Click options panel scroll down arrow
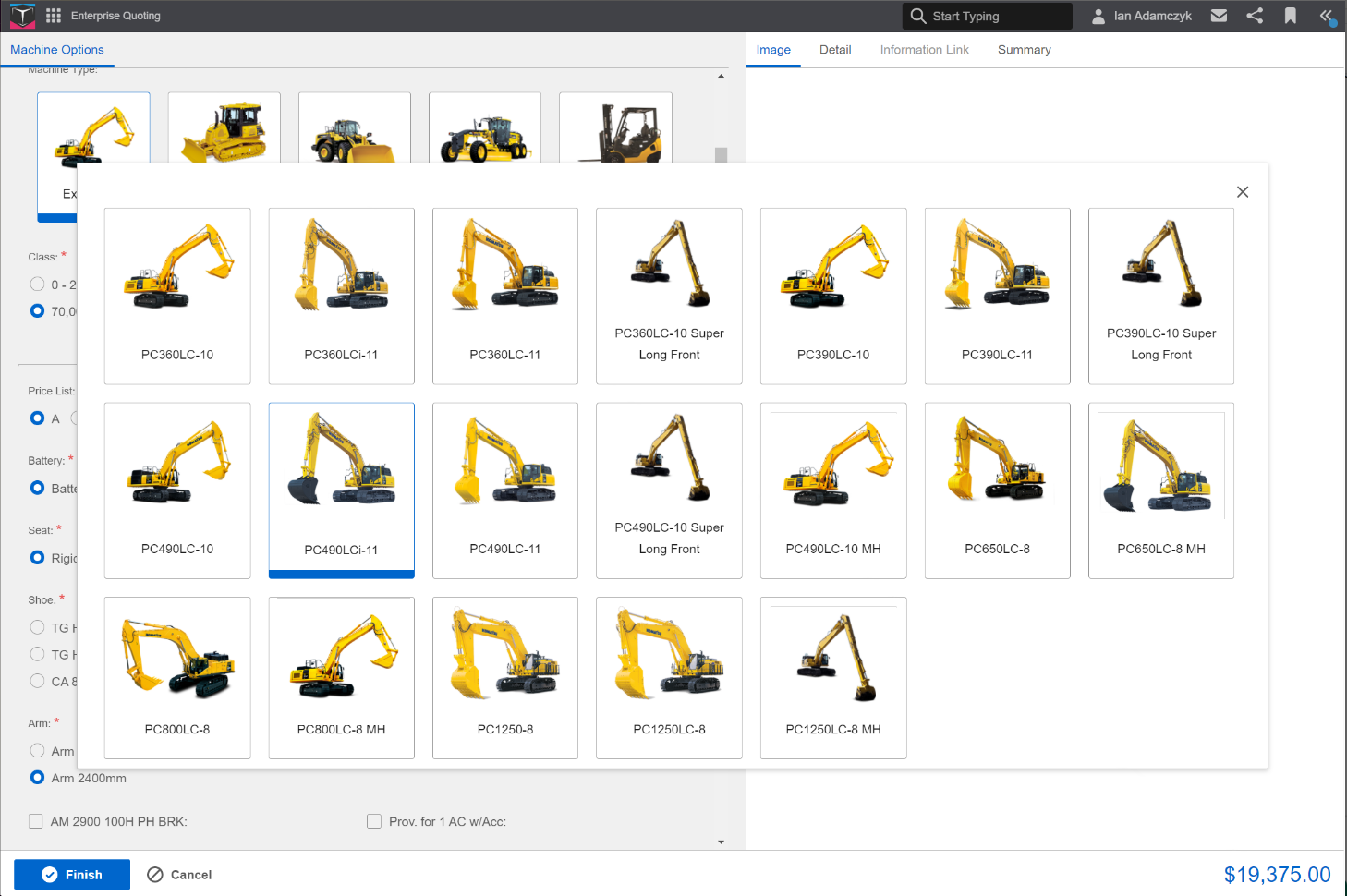This screenshot has height=896, width=1347. click(721, 842)
